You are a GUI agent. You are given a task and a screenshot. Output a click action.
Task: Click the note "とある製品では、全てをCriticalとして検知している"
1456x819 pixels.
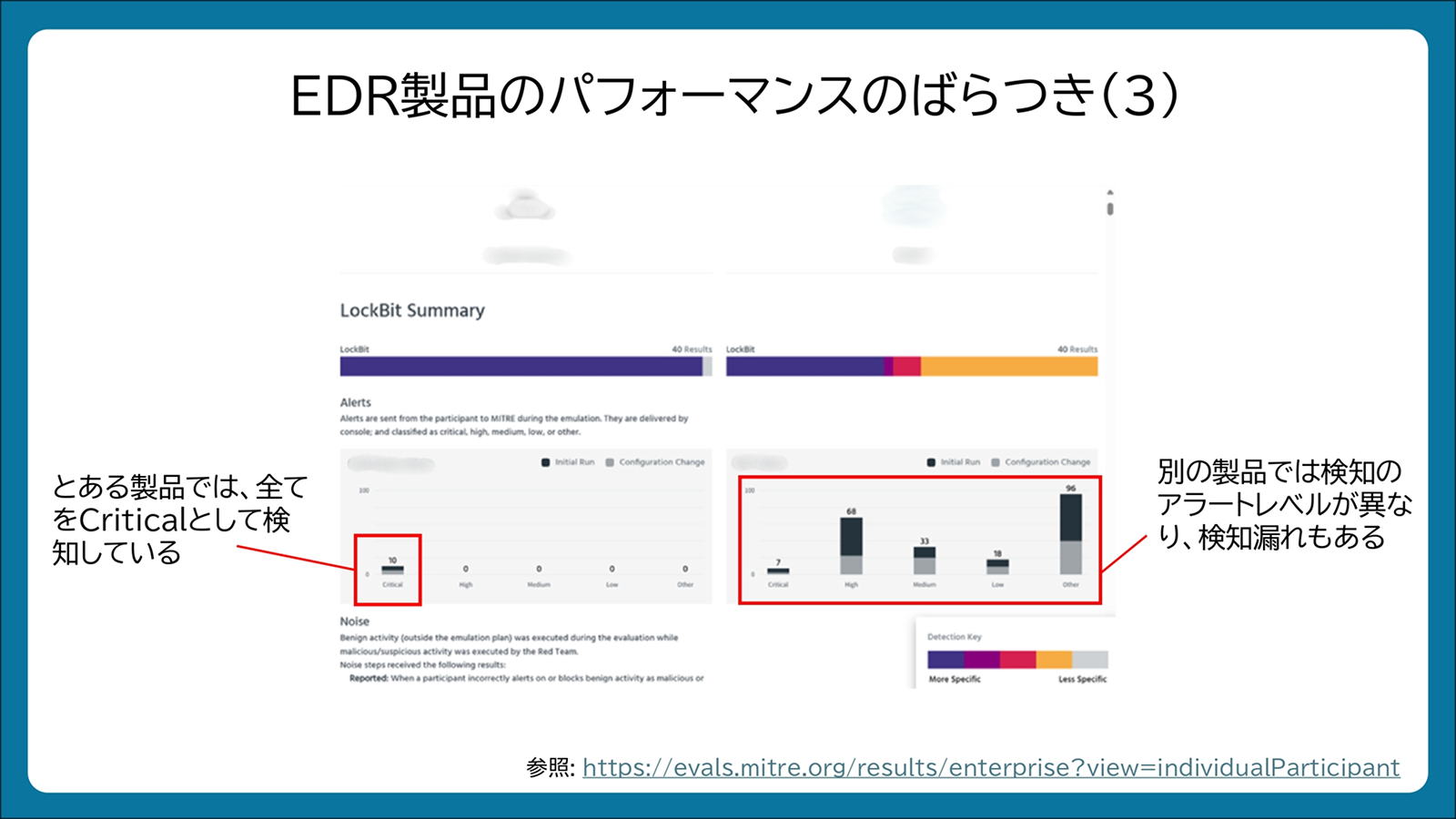(x=180, y=520)
